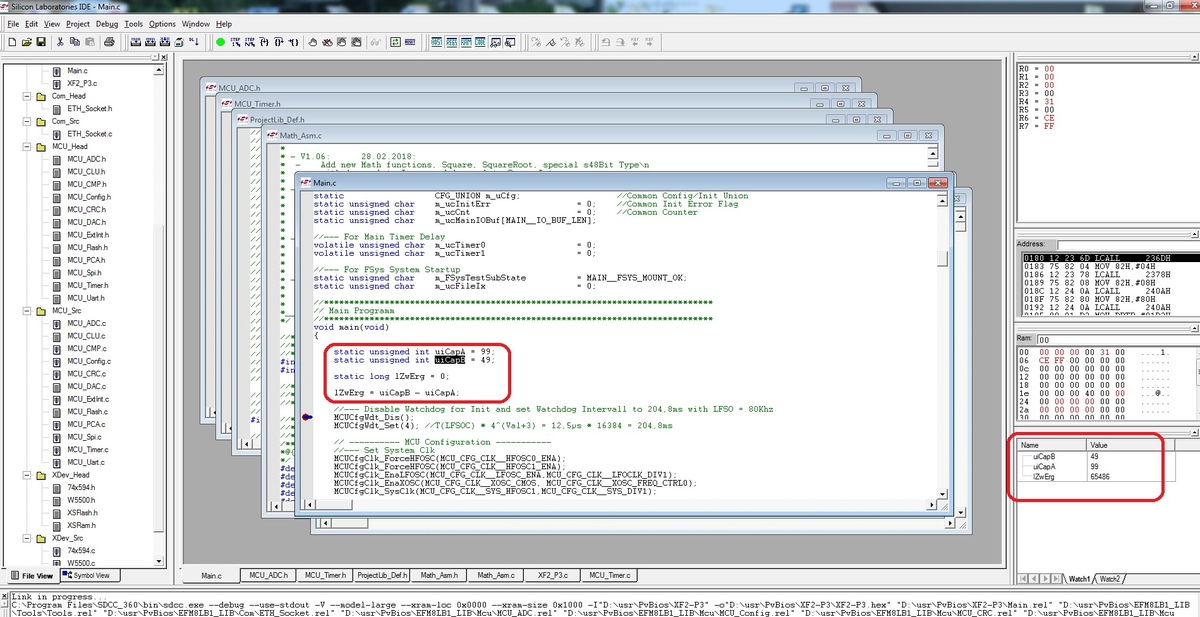The width and height of the screenshot is (1200, 617).
Task: Create a new file using toolbar icon
Action: [x=13, y=42]
